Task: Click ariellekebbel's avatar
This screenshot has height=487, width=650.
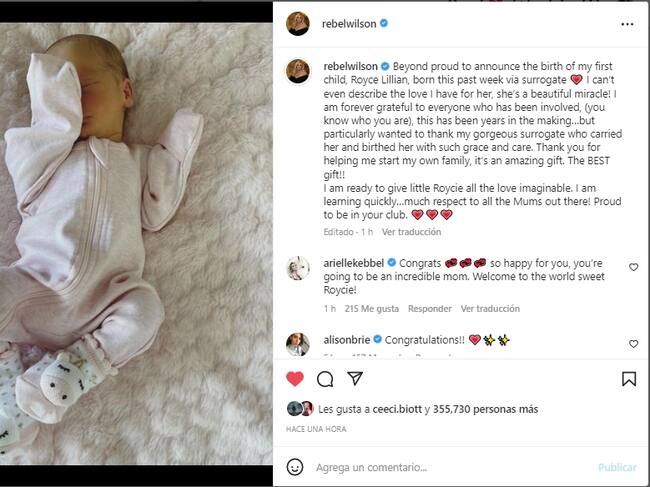Action: 298,268
